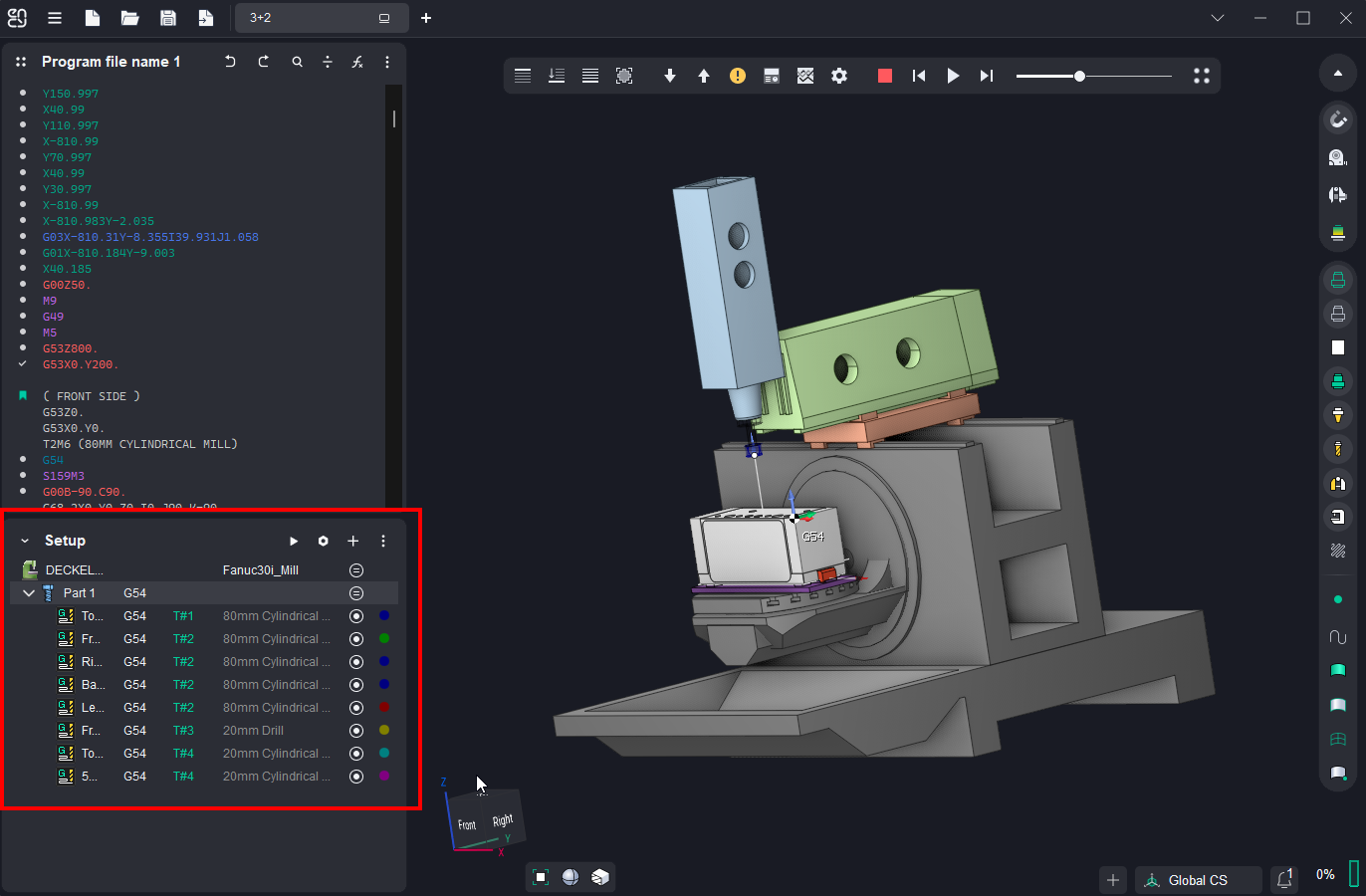
Task: Open simulation settings gear in the toolbar
Action: pyautogui.click(x=839, y=76)
